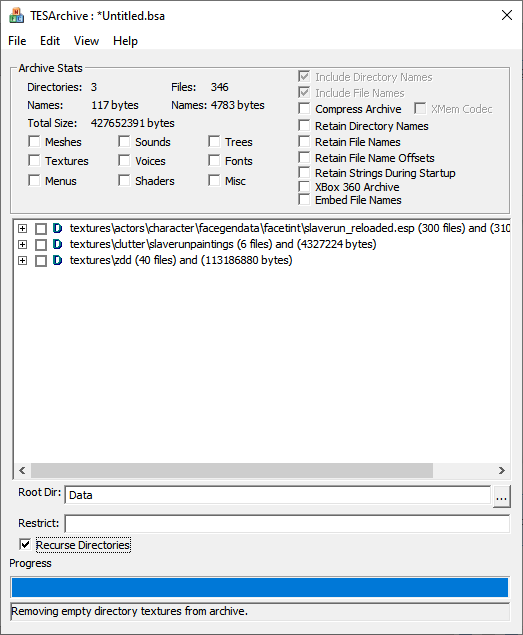Expand the facetint slaverun_reloaded.esp directory node
The height and width of the screenshot is (635, 523).
[23, 229]
